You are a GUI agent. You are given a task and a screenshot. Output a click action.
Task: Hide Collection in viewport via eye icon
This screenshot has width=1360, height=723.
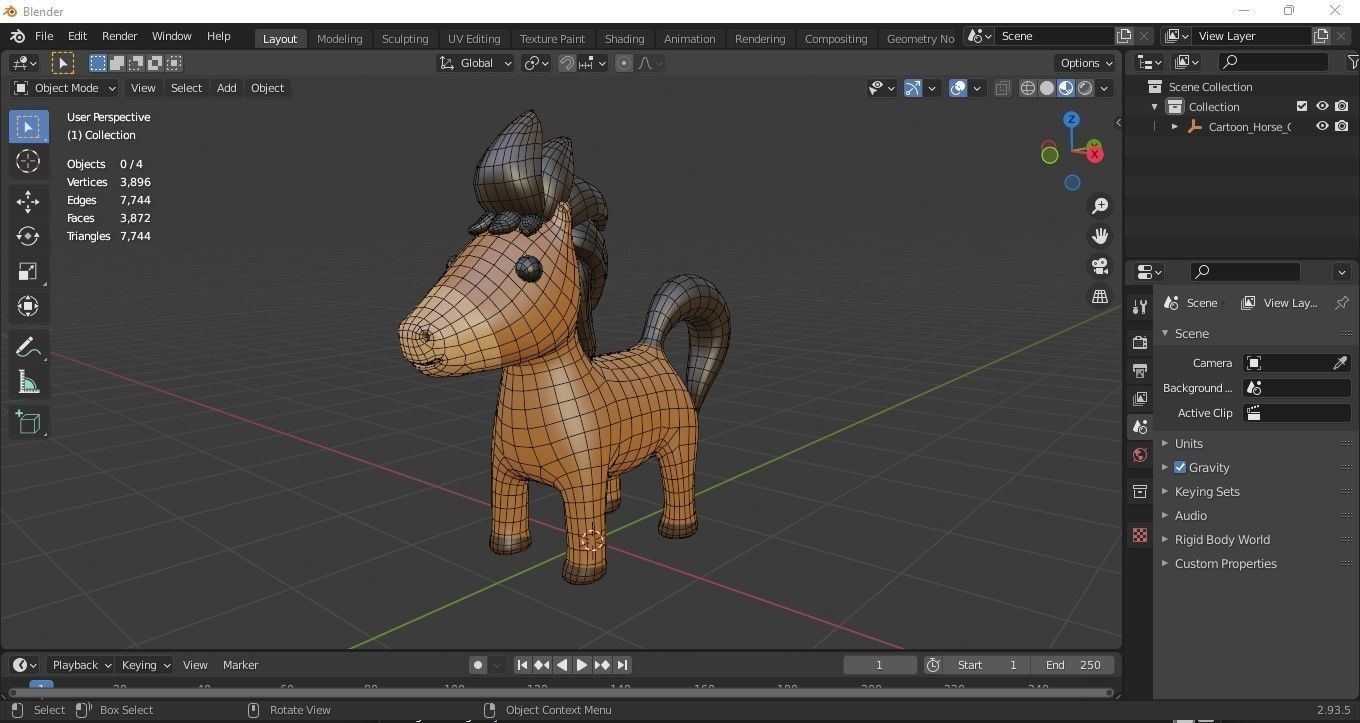[x=1322, y=106]
